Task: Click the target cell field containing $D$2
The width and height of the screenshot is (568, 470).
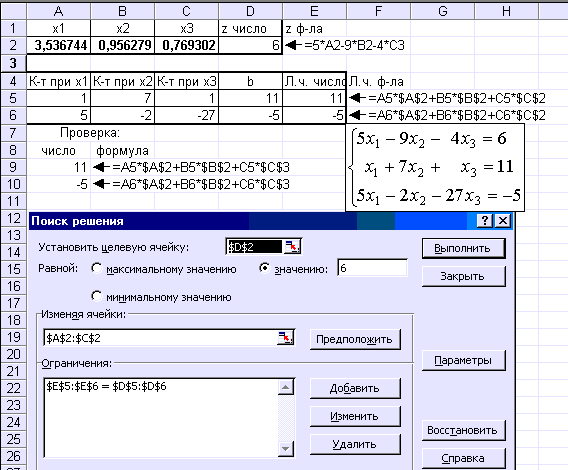Action: click(254, 247)
